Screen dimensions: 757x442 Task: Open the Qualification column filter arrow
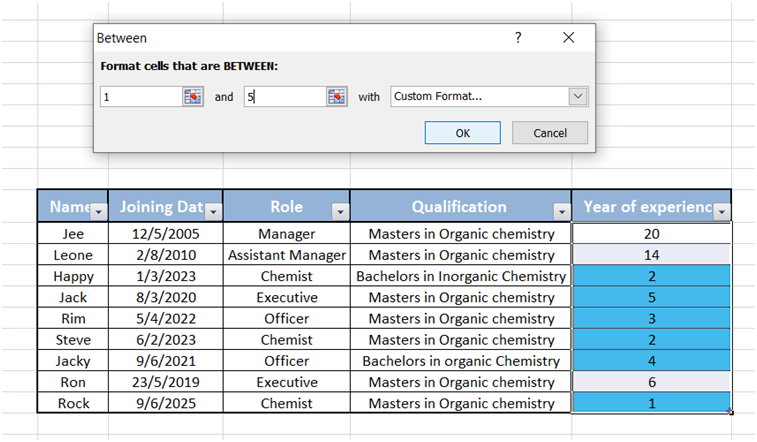[x=561, y=211]
